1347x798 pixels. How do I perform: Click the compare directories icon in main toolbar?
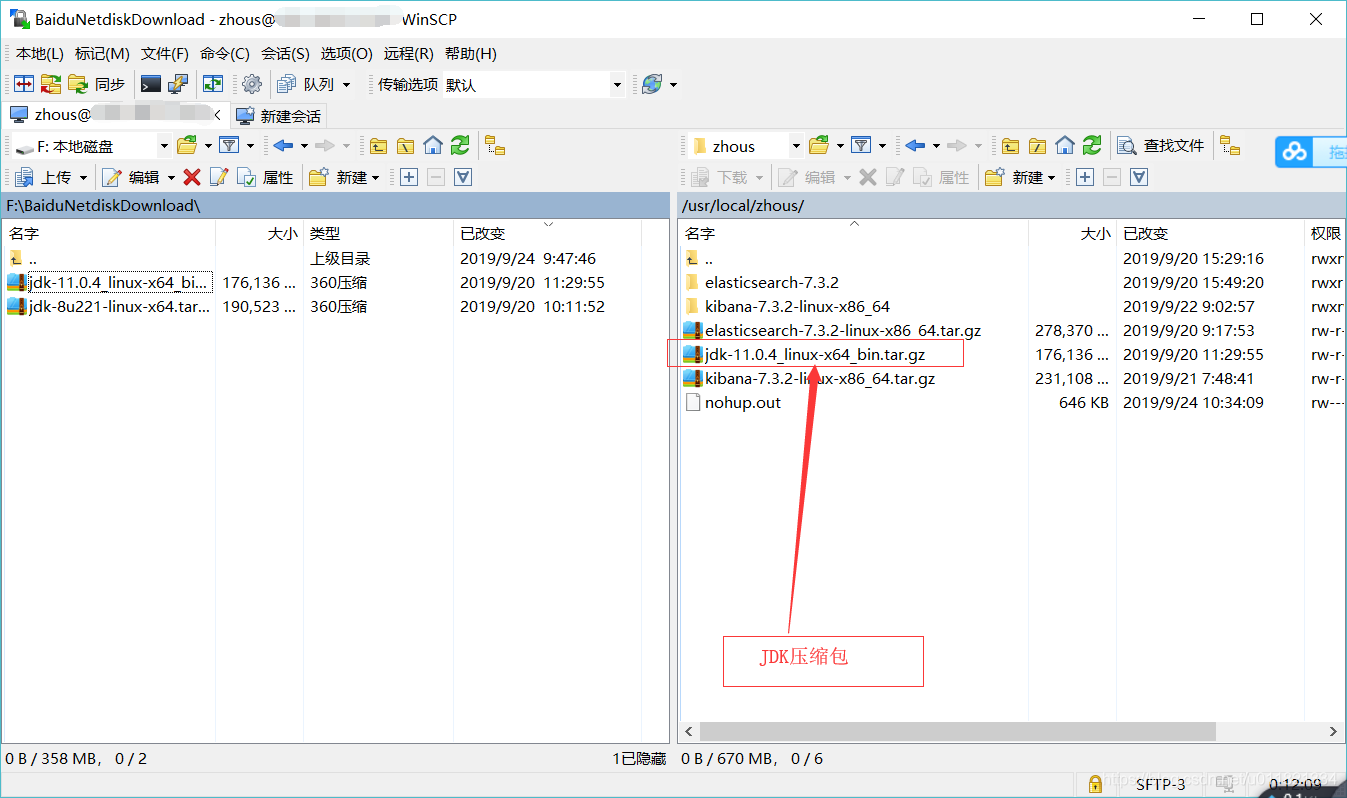click(24, 85)
